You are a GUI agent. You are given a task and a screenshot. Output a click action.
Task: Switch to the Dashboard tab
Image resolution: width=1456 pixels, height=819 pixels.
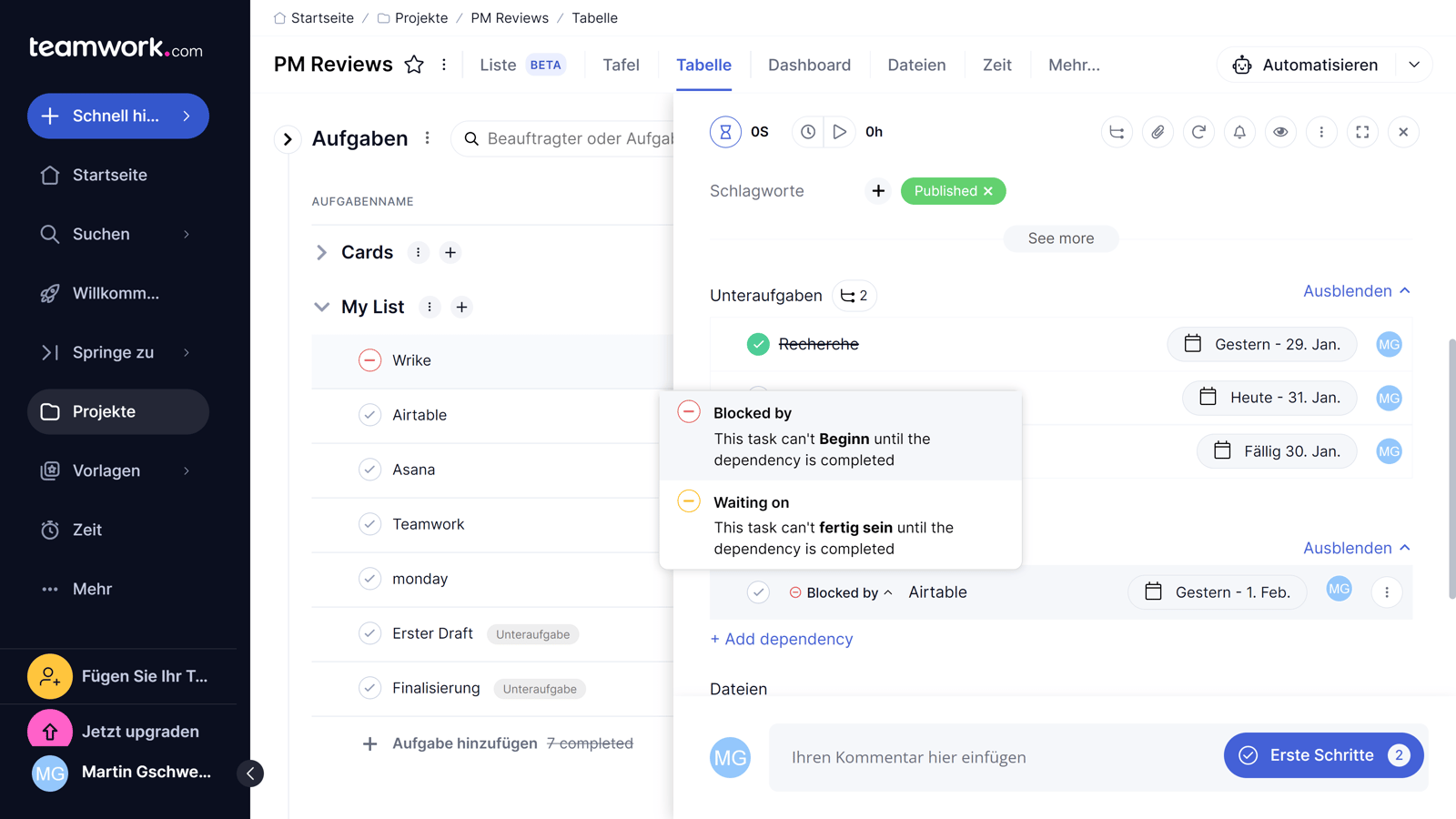(x=809, y=65)
